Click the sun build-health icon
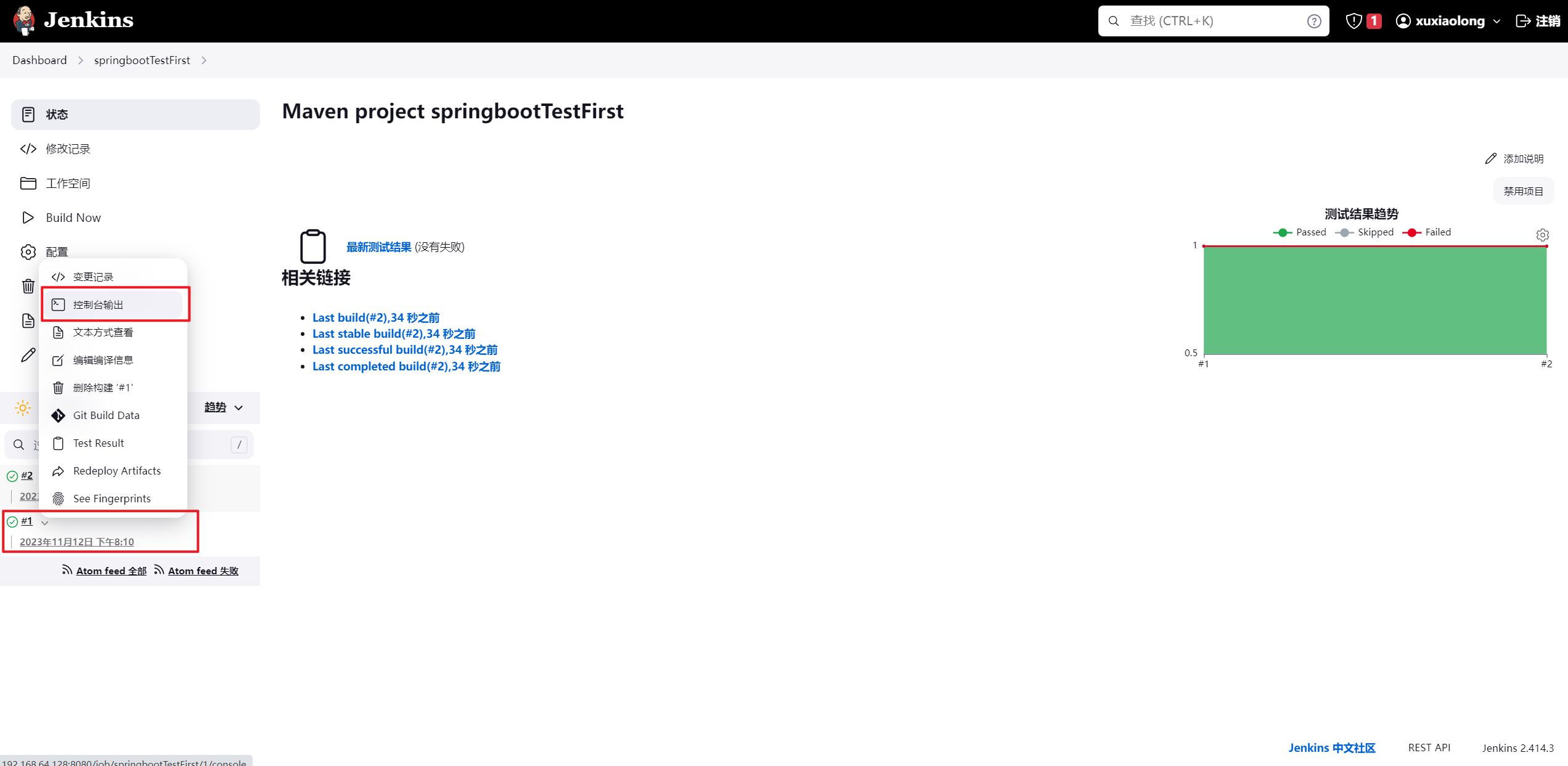This screenshot has width=1568, height=766. (23, 408)
